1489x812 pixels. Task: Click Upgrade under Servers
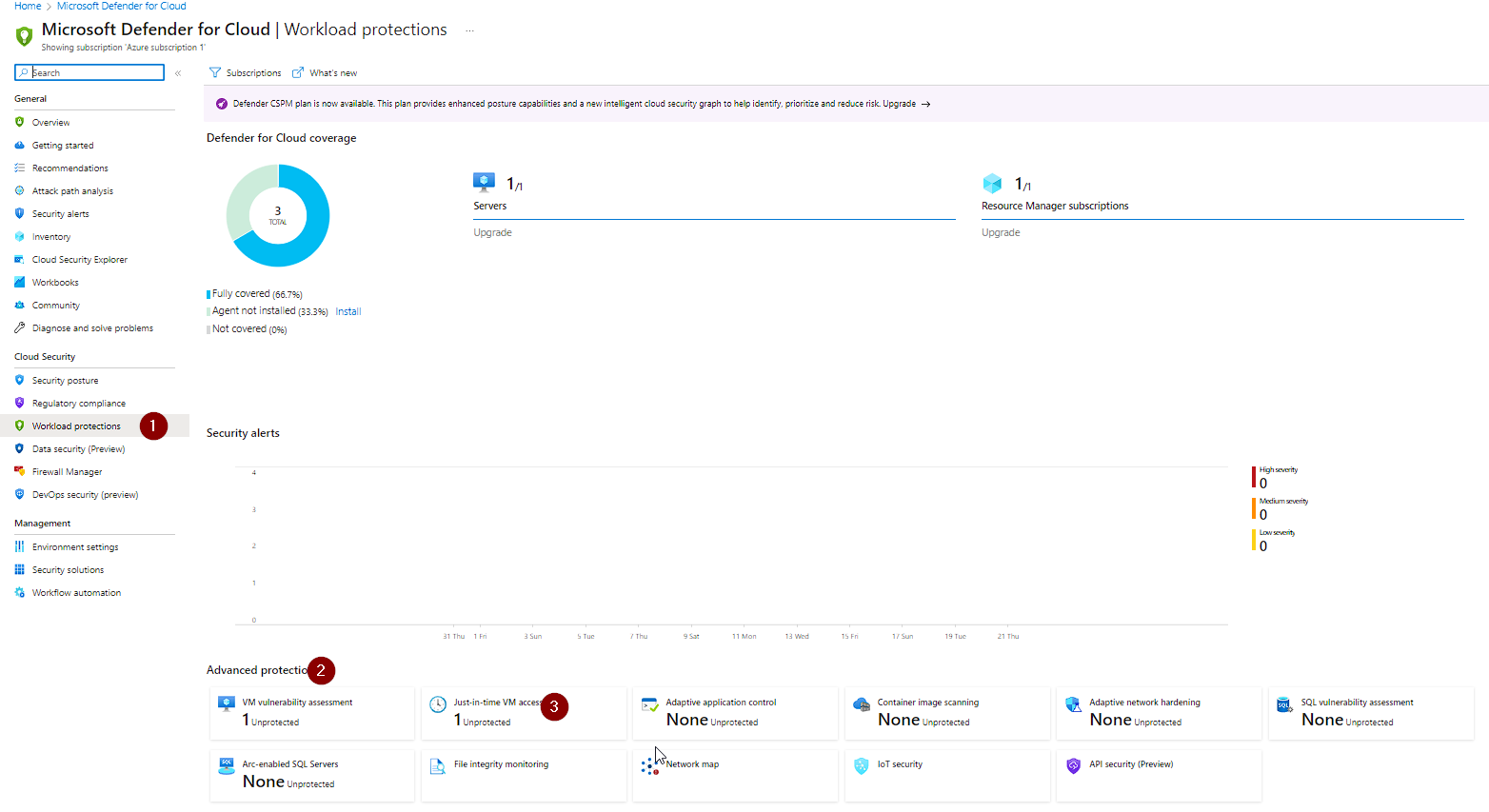point(493,232)
